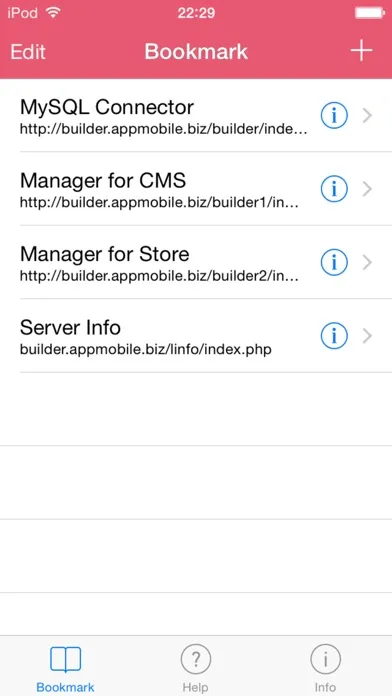This screenshot has height=696, width=392.
Task: Switch to the Bookmark tab
Action: coord(65,669)
